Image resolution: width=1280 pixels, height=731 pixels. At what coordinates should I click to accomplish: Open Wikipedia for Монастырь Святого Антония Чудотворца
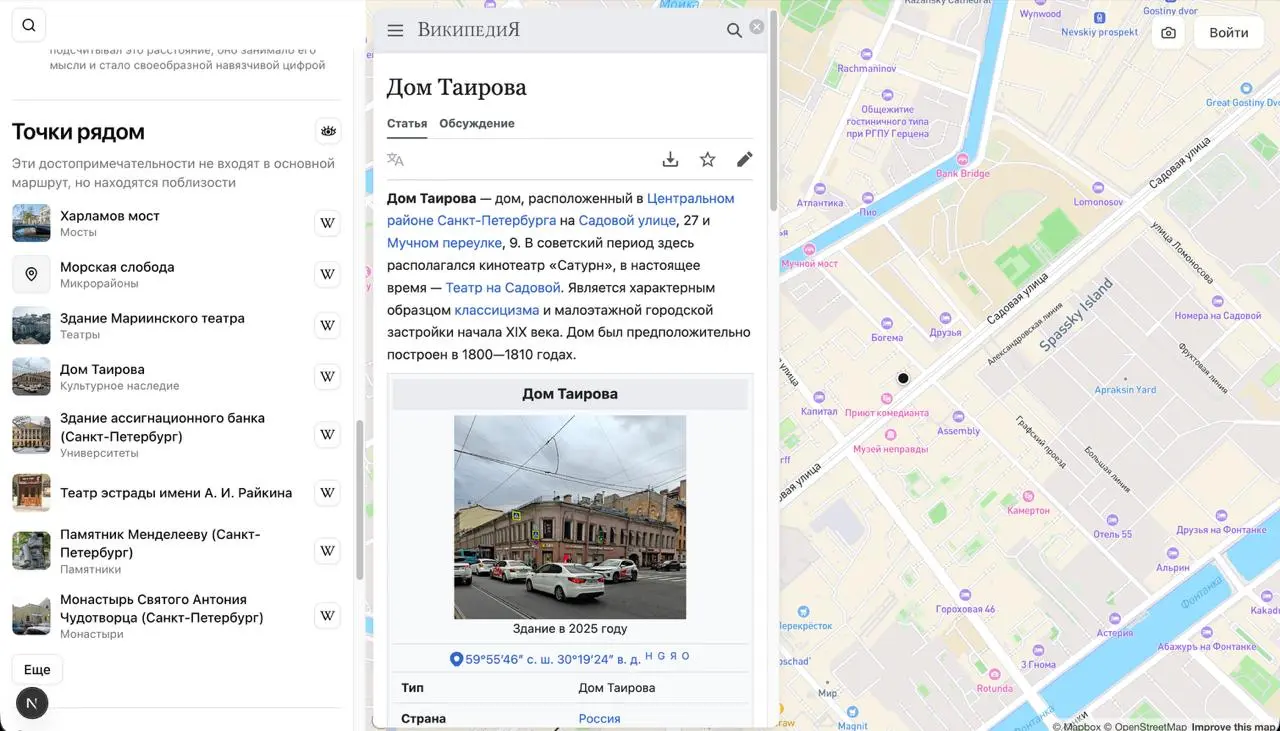click(327, 616)
